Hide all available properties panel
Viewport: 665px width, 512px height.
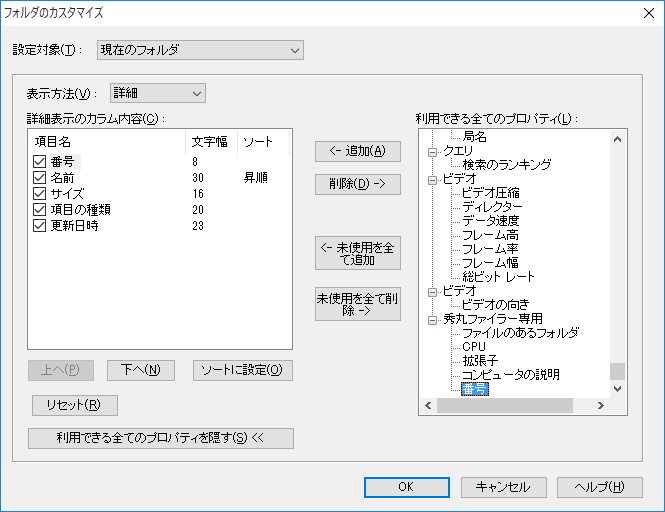tap(161, 438)
